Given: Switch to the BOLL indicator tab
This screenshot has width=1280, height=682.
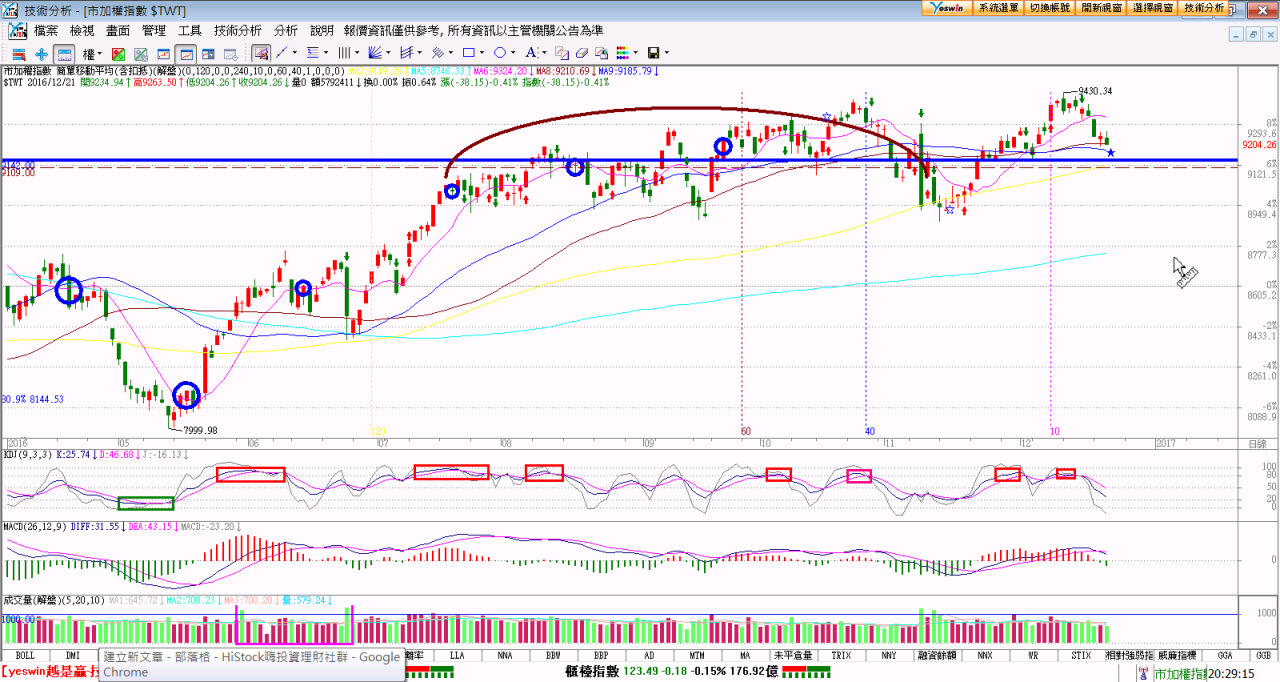Looking at the screenshot, I should (25, 655).
